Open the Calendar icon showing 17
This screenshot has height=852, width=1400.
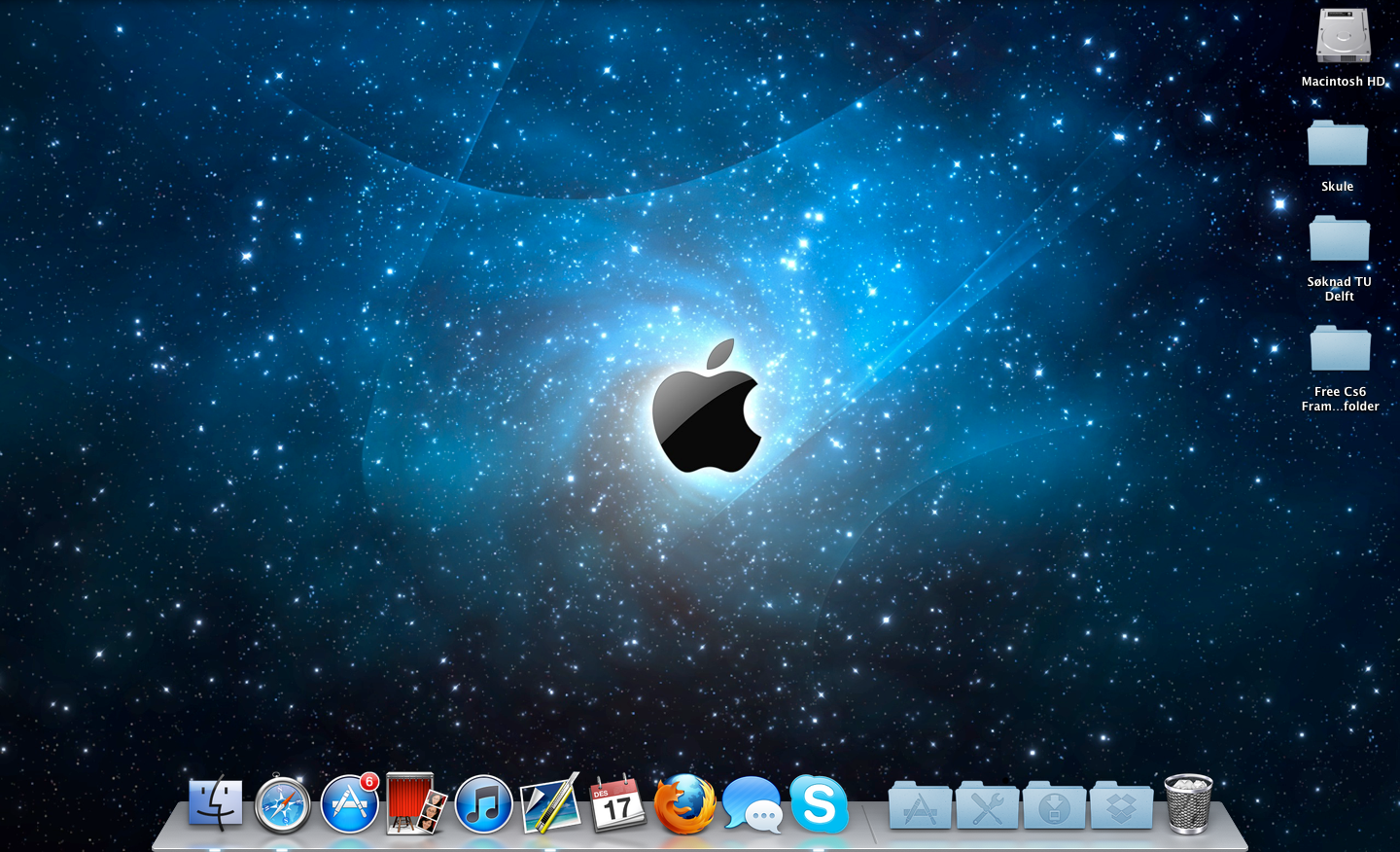point(617,803)
